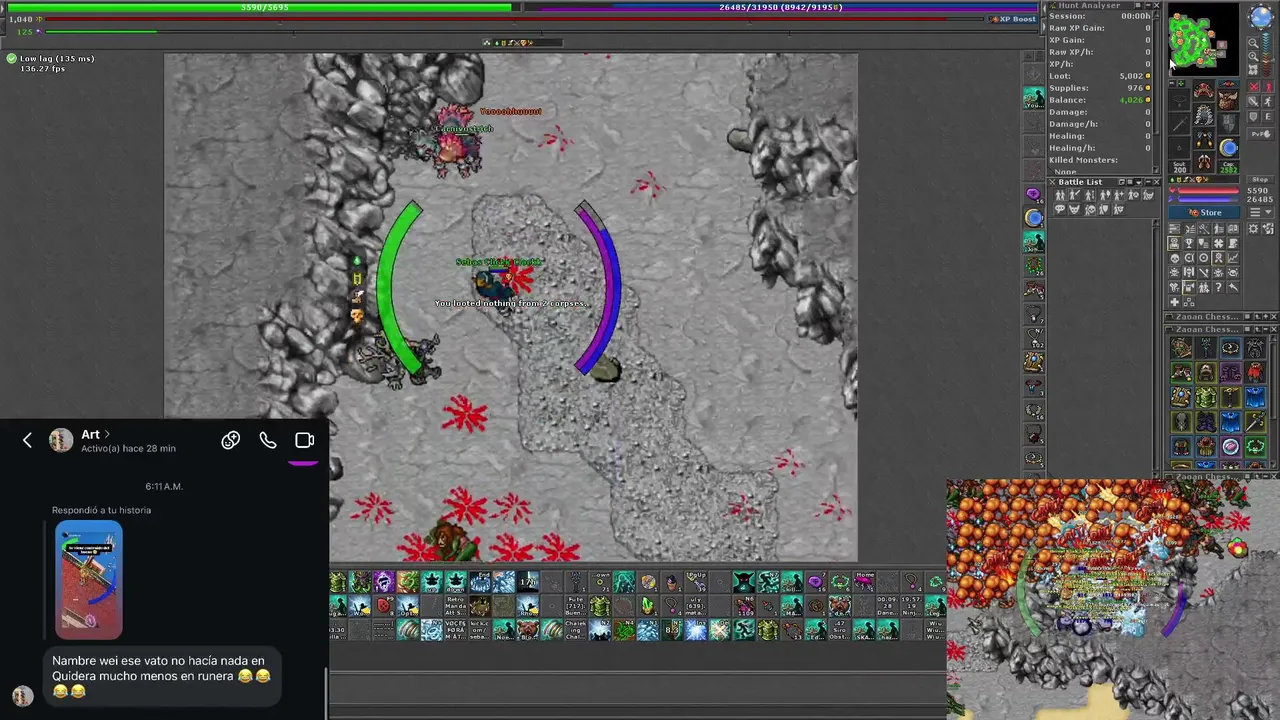Click the Stop button beside status icons
Image resolution: width=1280 pixels, height=720 pixels.
1261,179
